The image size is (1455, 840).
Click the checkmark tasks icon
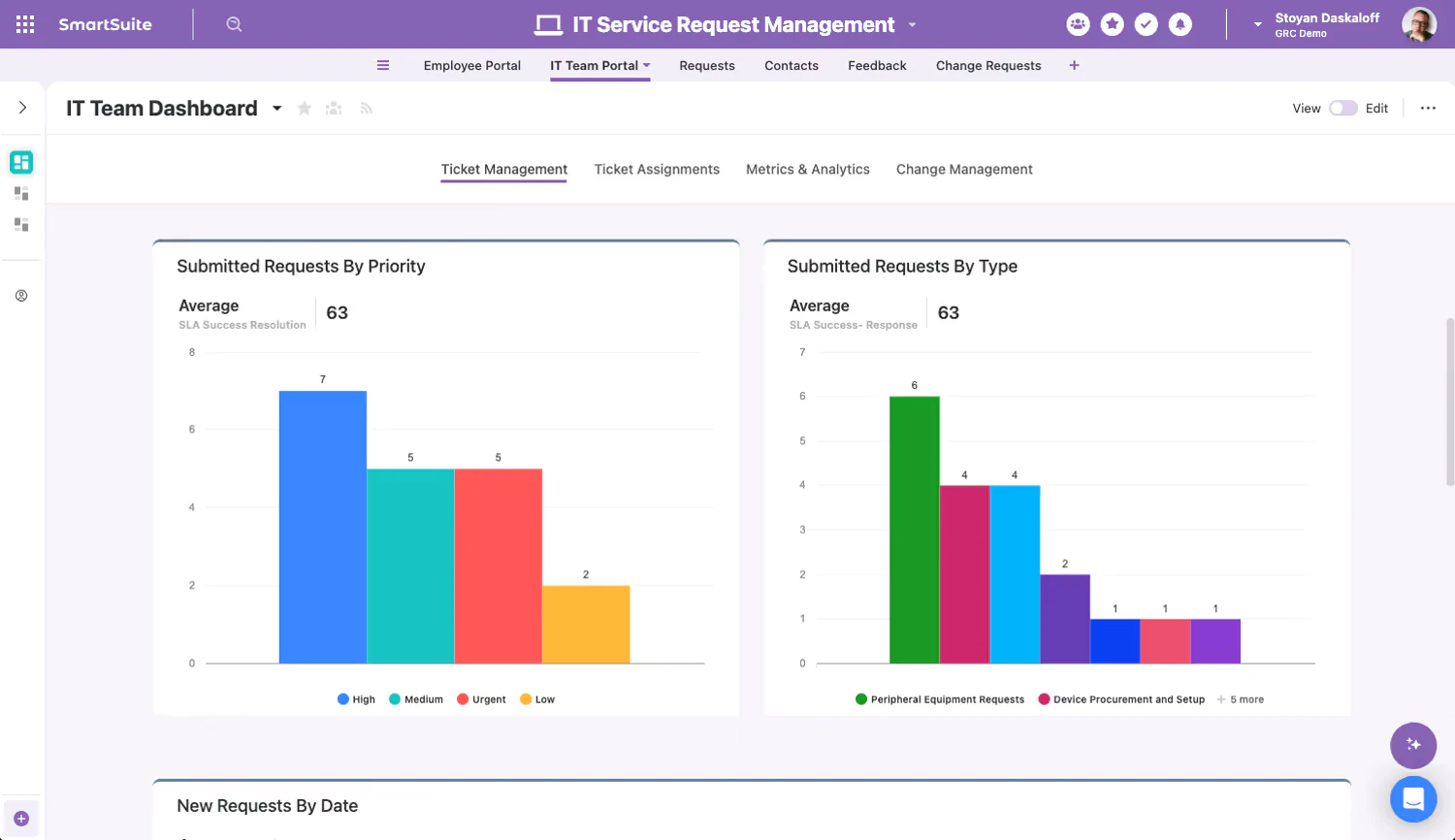point(1147,24)
